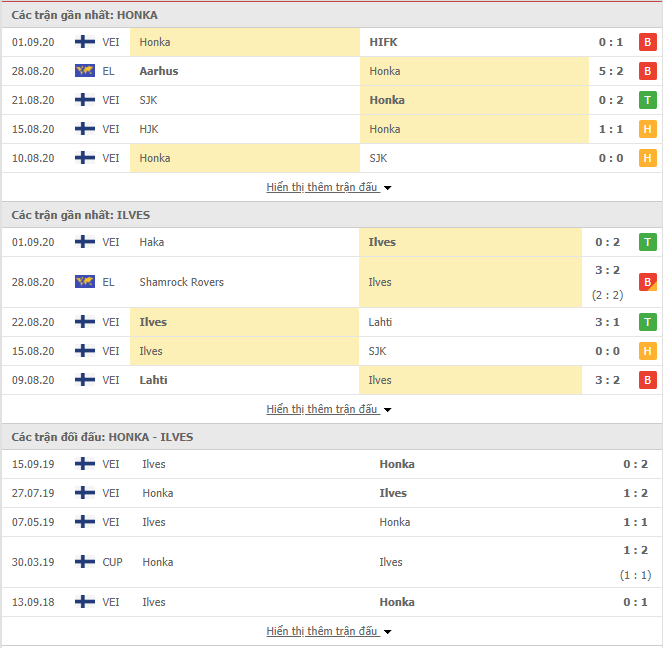Click the (1 : 1) score in CUP match row

click(635, 575)
